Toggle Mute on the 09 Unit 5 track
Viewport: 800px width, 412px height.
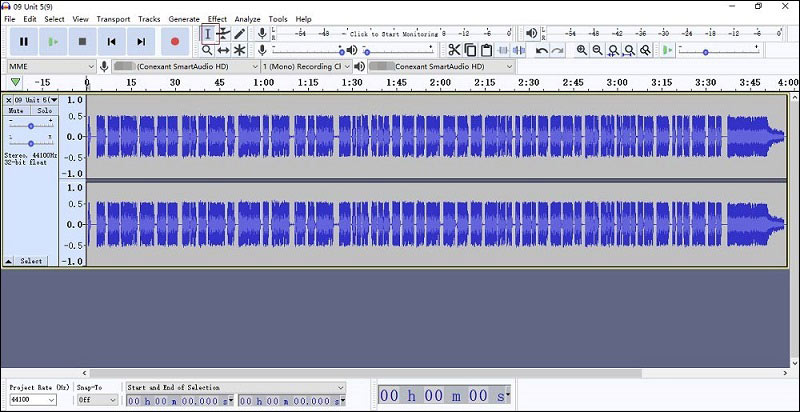coord(16,111)
